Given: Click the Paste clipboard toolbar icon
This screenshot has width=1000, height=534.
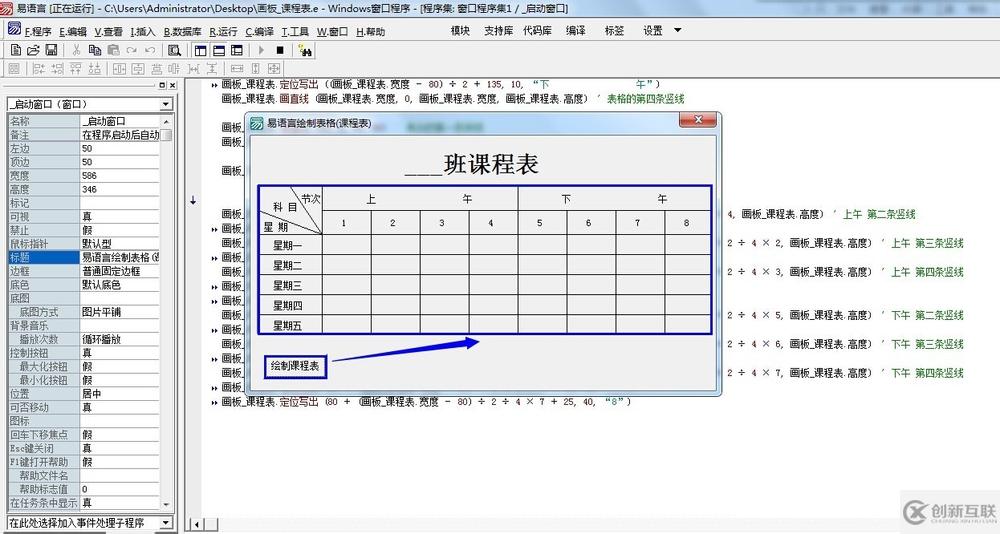Looking at the screenshot, I should click(114, 50).
